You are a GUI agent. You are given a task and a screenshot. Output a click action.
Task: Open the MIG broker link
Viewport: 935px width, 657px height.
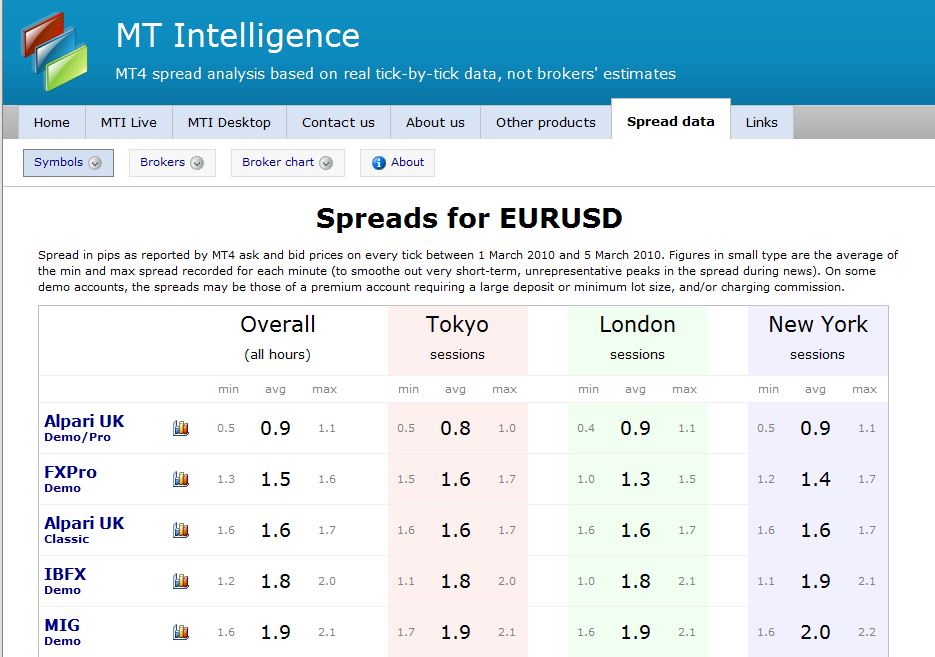(x=62, y=625)
